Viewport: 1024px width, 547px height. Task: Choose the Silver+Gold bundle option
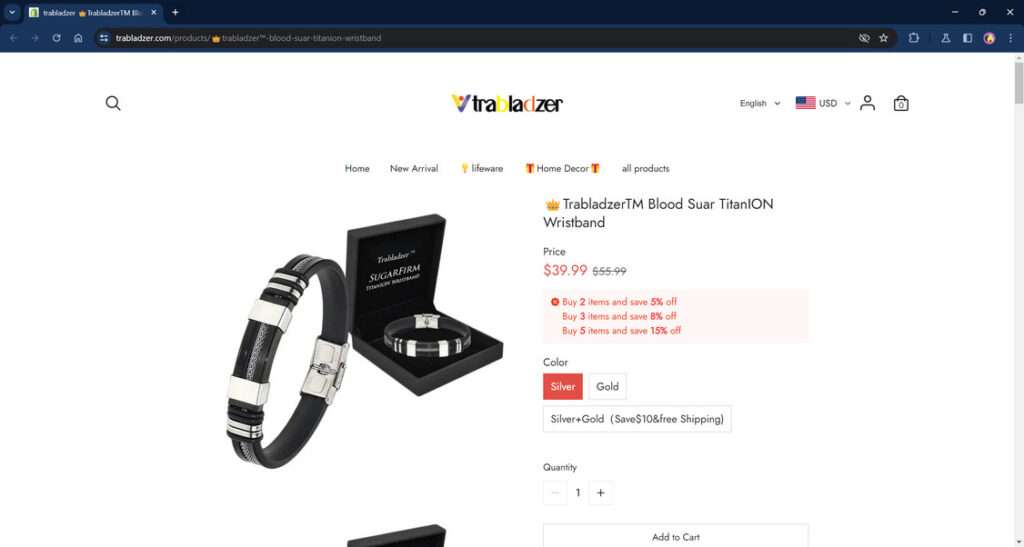pos(637,419)
